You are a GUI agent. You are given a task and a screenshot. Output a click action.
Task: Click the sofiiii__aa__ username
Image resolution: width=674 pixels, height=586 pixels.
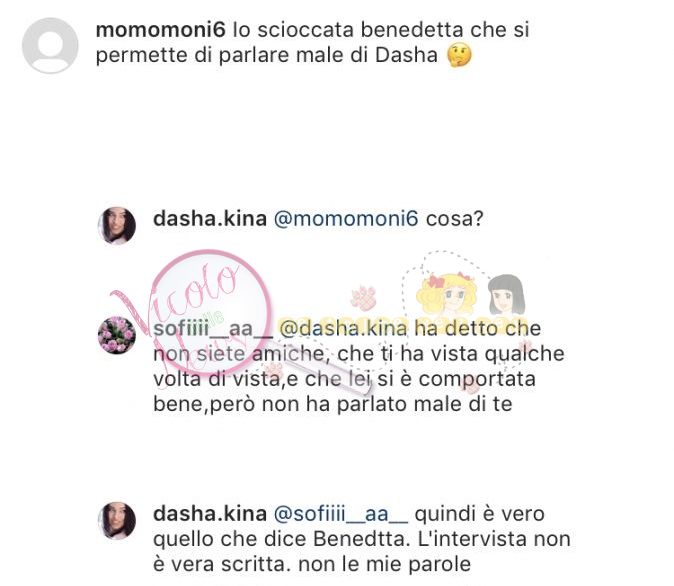click(213, 328)
